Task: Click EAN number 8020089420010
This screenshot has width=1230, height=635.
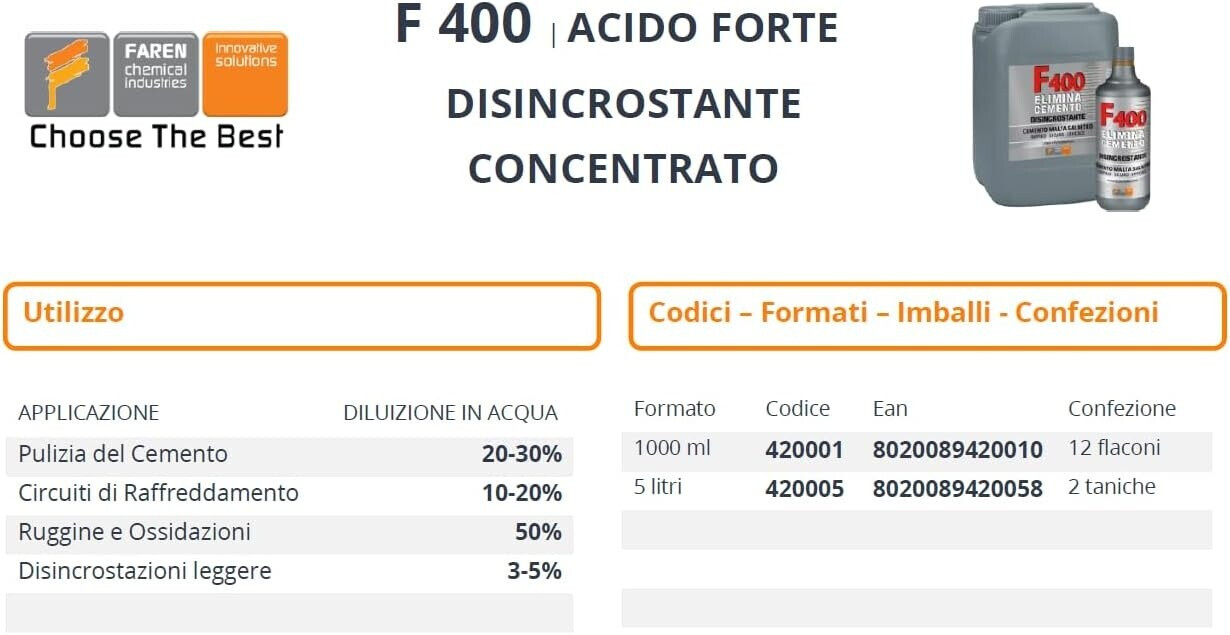Action: click(x=957, y=450)
